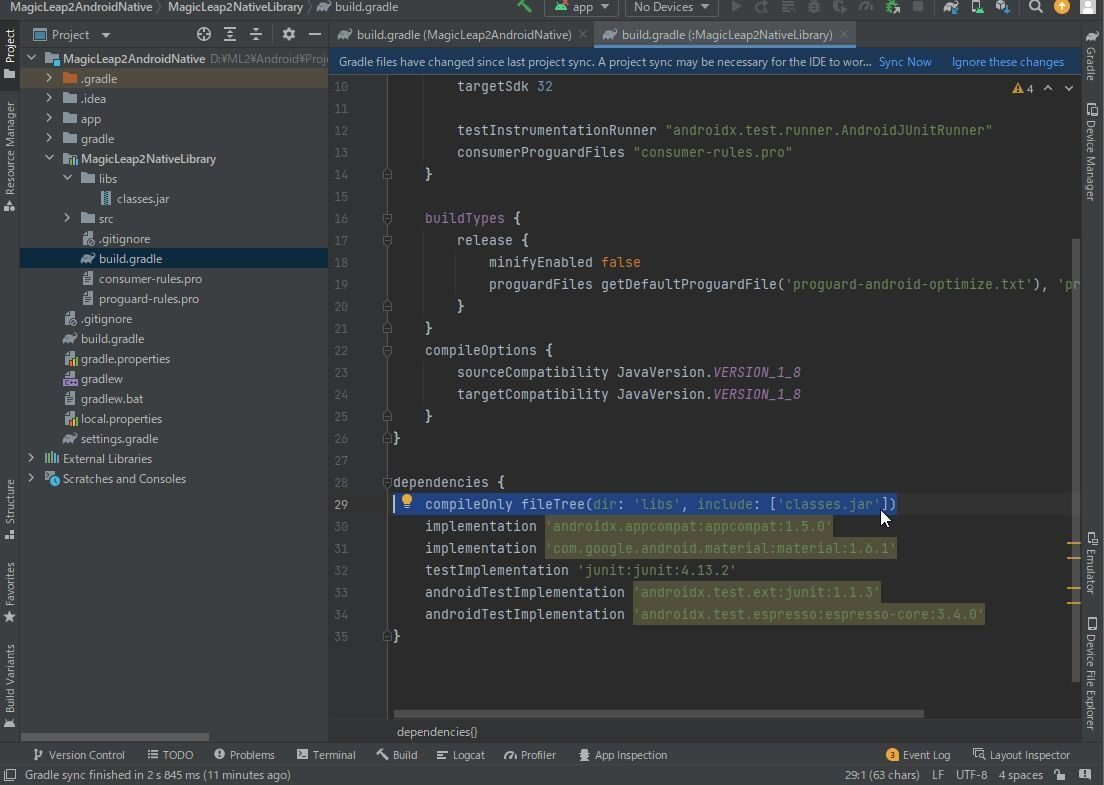Click the editor horizontal scrollbar
1104x785 pixels.
click(x=658, y=714)
